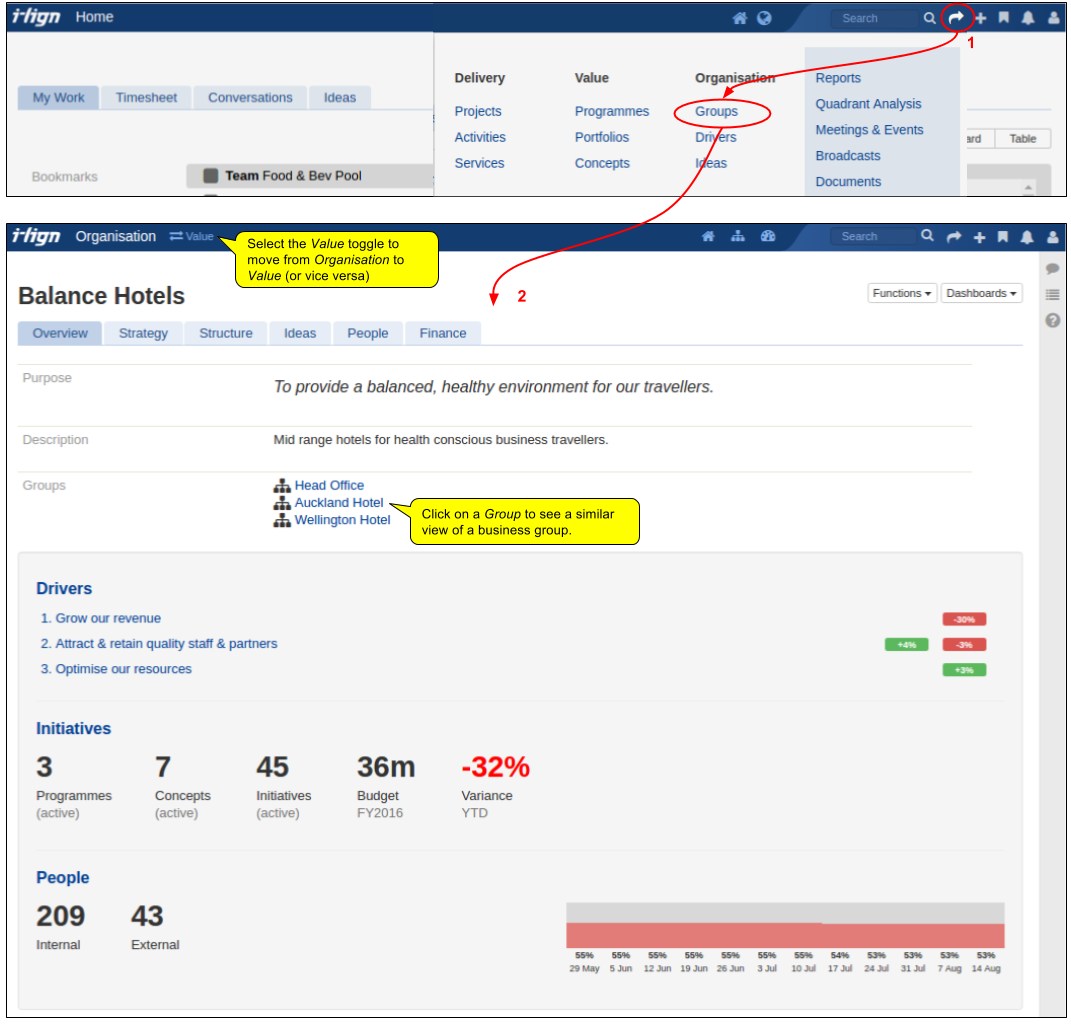Click the help question mark icon
This screenshot has width=1071, height=1024.
pos(1052,321)
